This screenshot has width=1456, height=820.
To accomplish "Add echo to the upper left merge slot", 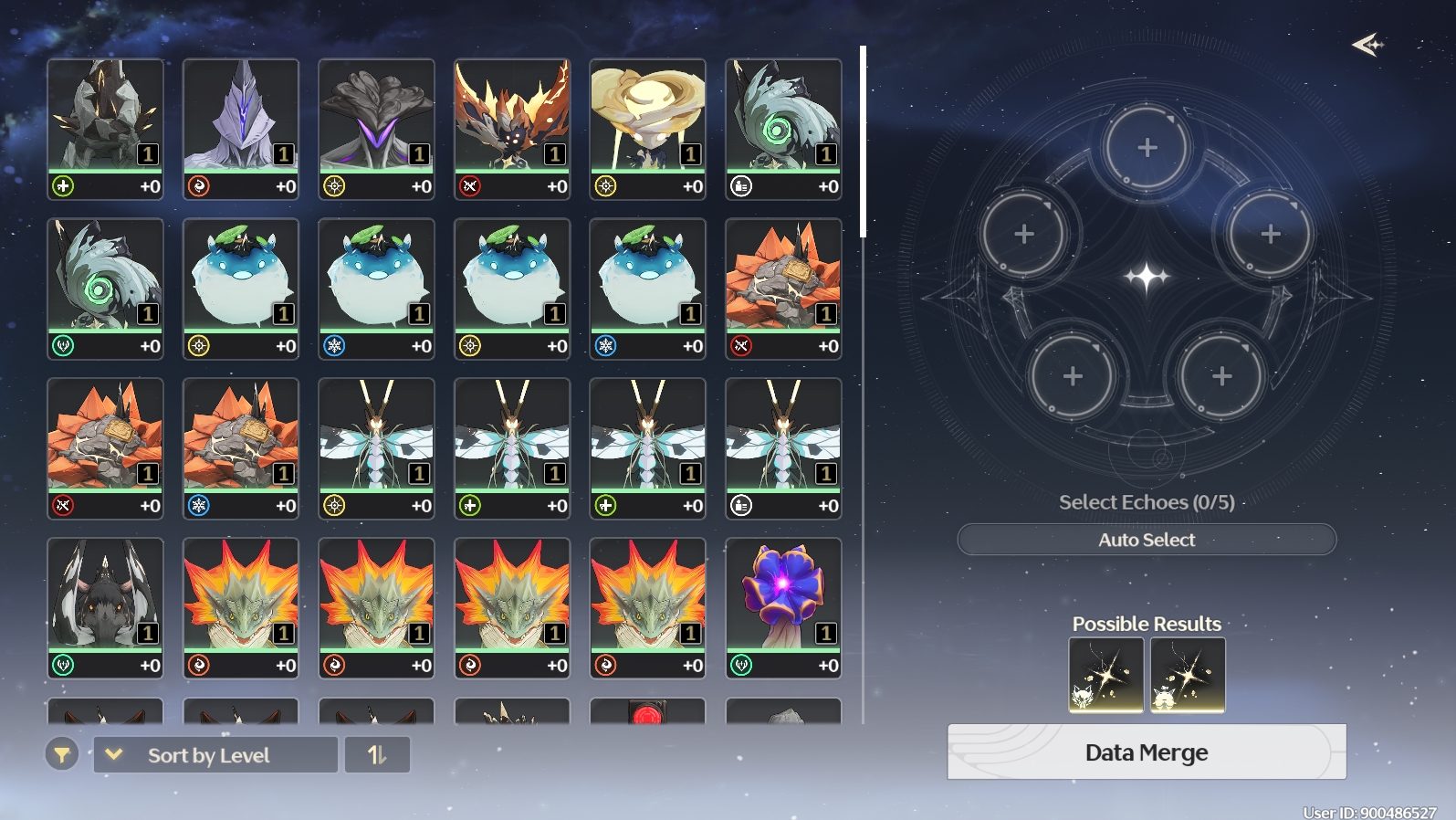I will pyautogui.click(x=1024, y=234).
